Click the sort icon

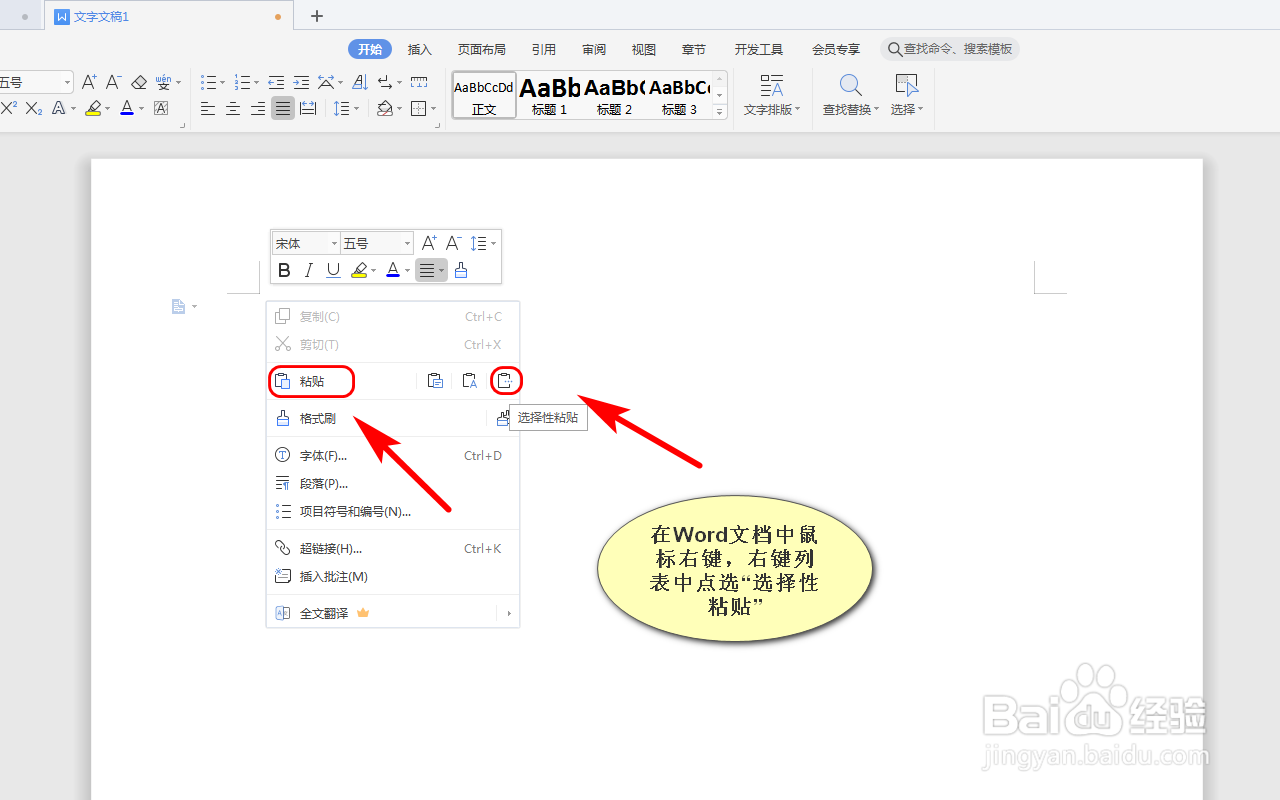click(x=361, y=82)
